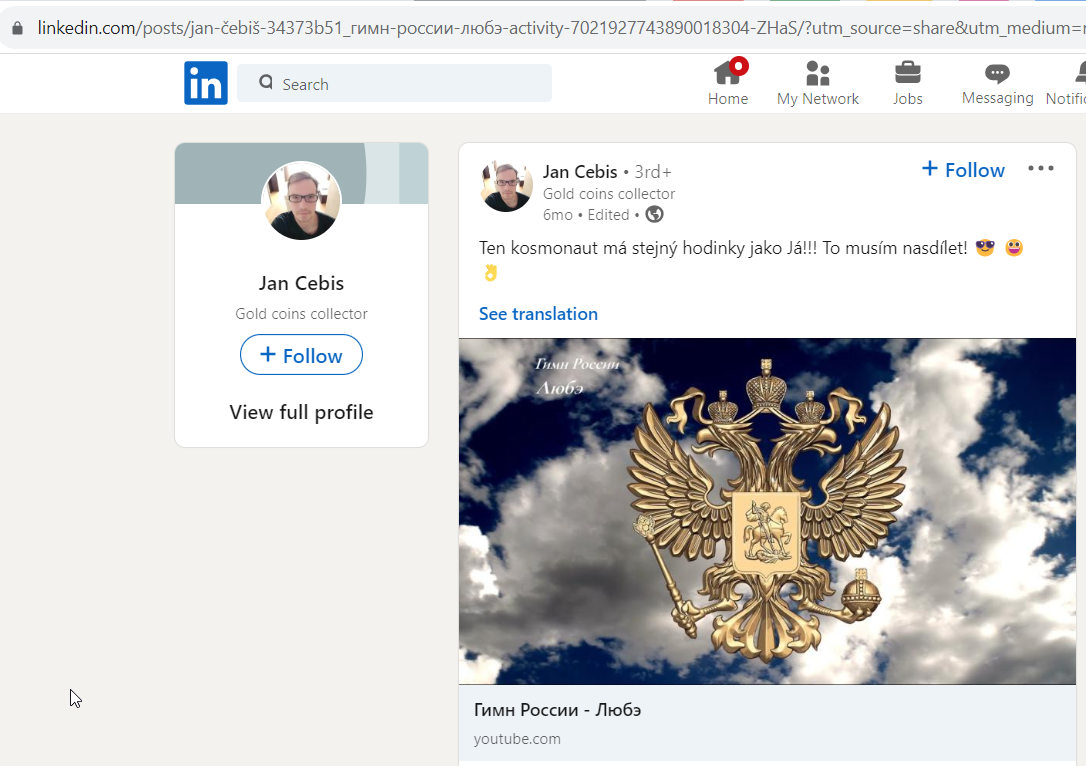Follow Jan Cebis from the post header
The height and width of the screenshot is (766, 1086).
(963, 170)
